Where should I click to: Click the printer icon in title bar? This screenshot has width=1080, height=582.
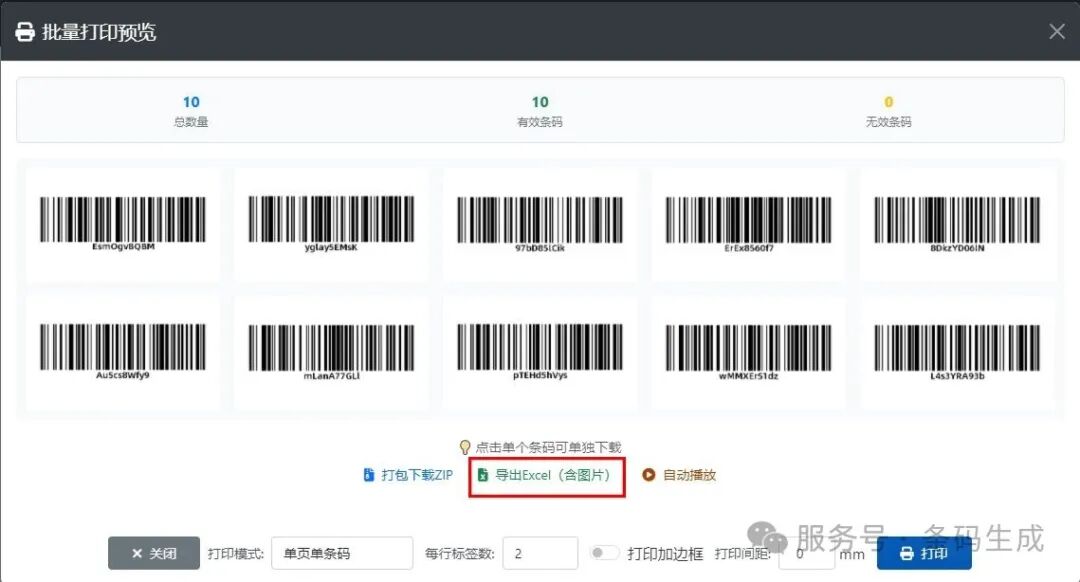(25, 32)
